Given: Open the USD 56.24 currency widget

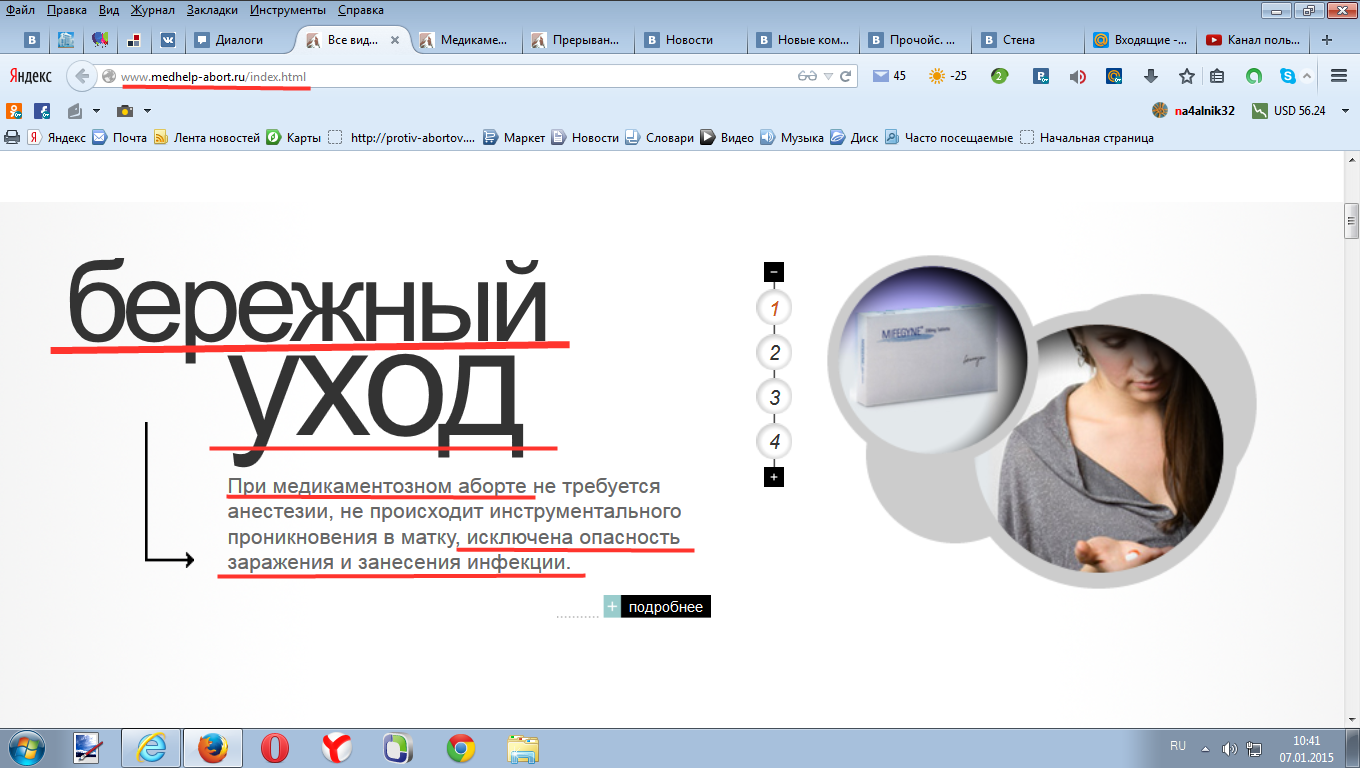Looking at the screenshot, I should tap(1289, 110).
